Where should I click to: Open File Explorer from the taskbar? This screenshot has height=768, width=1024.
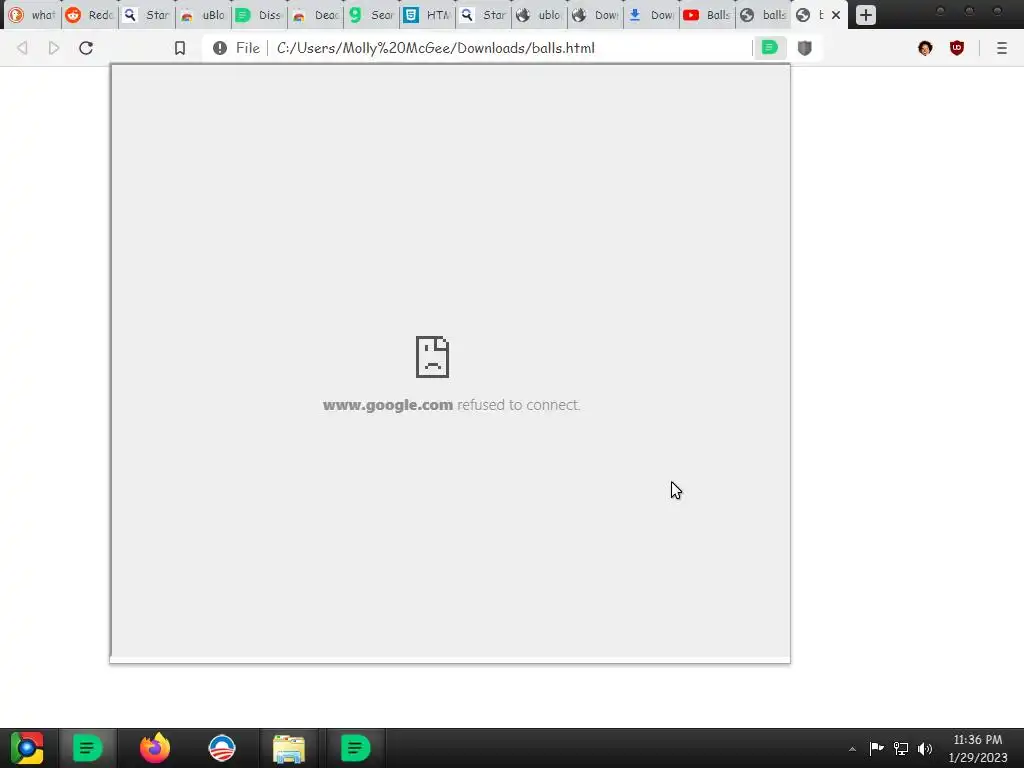point(289,748)
